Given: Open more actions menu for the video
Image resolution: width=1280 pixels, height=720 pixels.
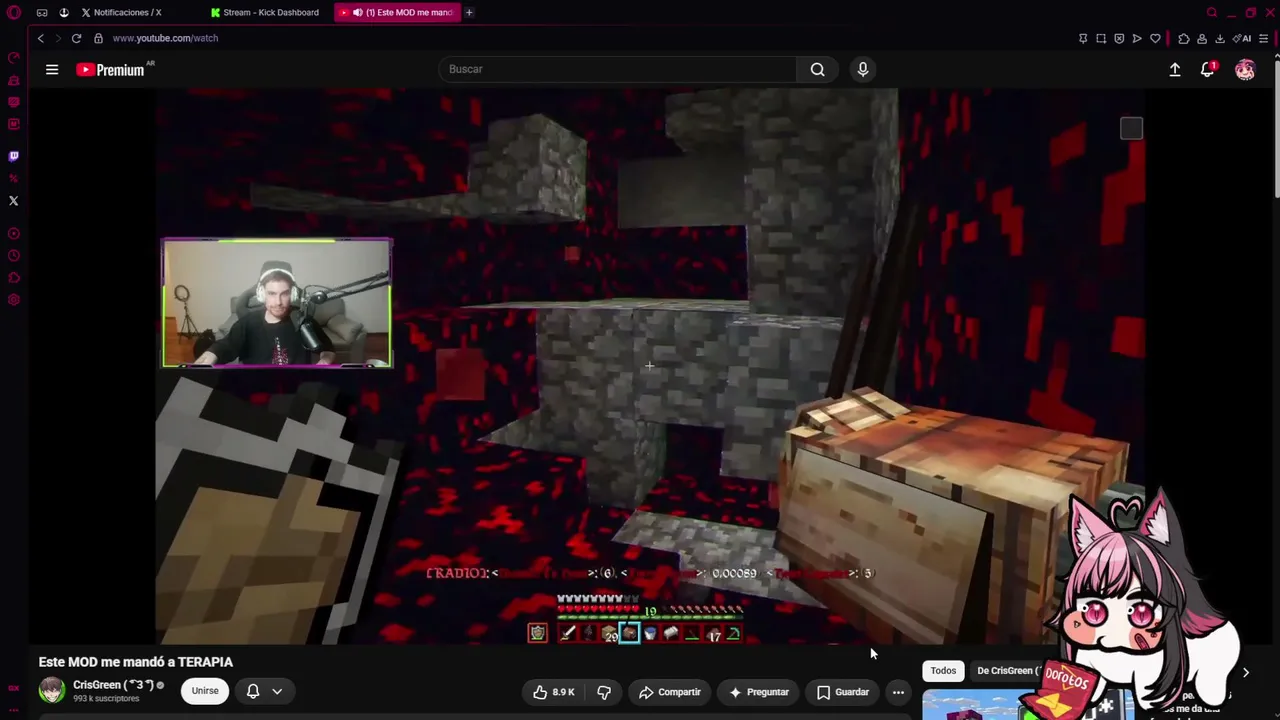Looking at the screenshot, I should coord(898,692).
